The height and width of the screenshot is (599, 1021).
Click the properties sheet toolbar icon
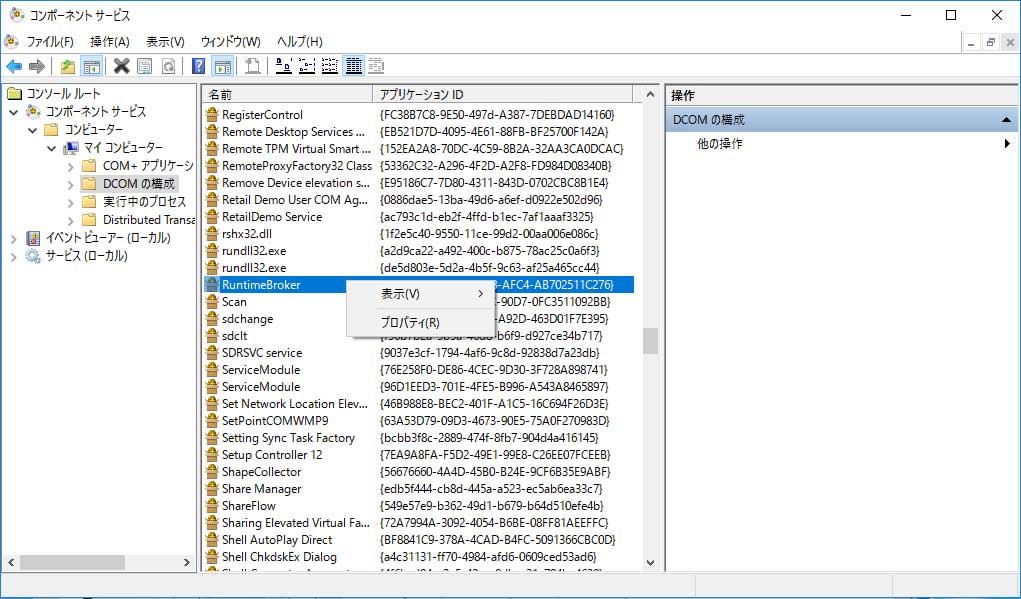144,66
